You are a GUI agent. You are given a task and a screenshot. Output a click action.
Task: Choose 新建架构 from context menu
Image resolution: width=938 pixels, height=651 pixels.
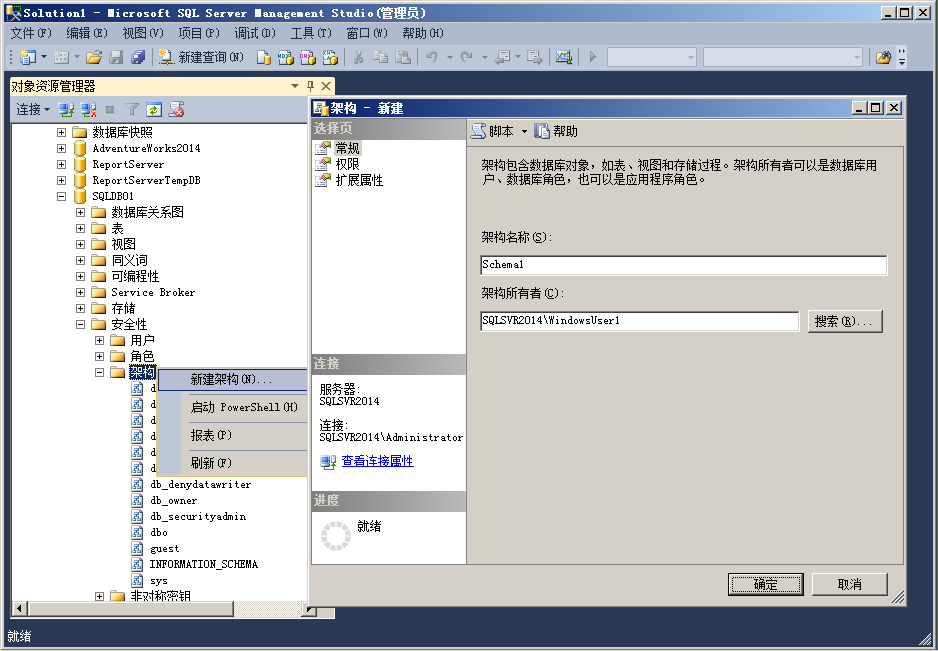coord(232,379)
